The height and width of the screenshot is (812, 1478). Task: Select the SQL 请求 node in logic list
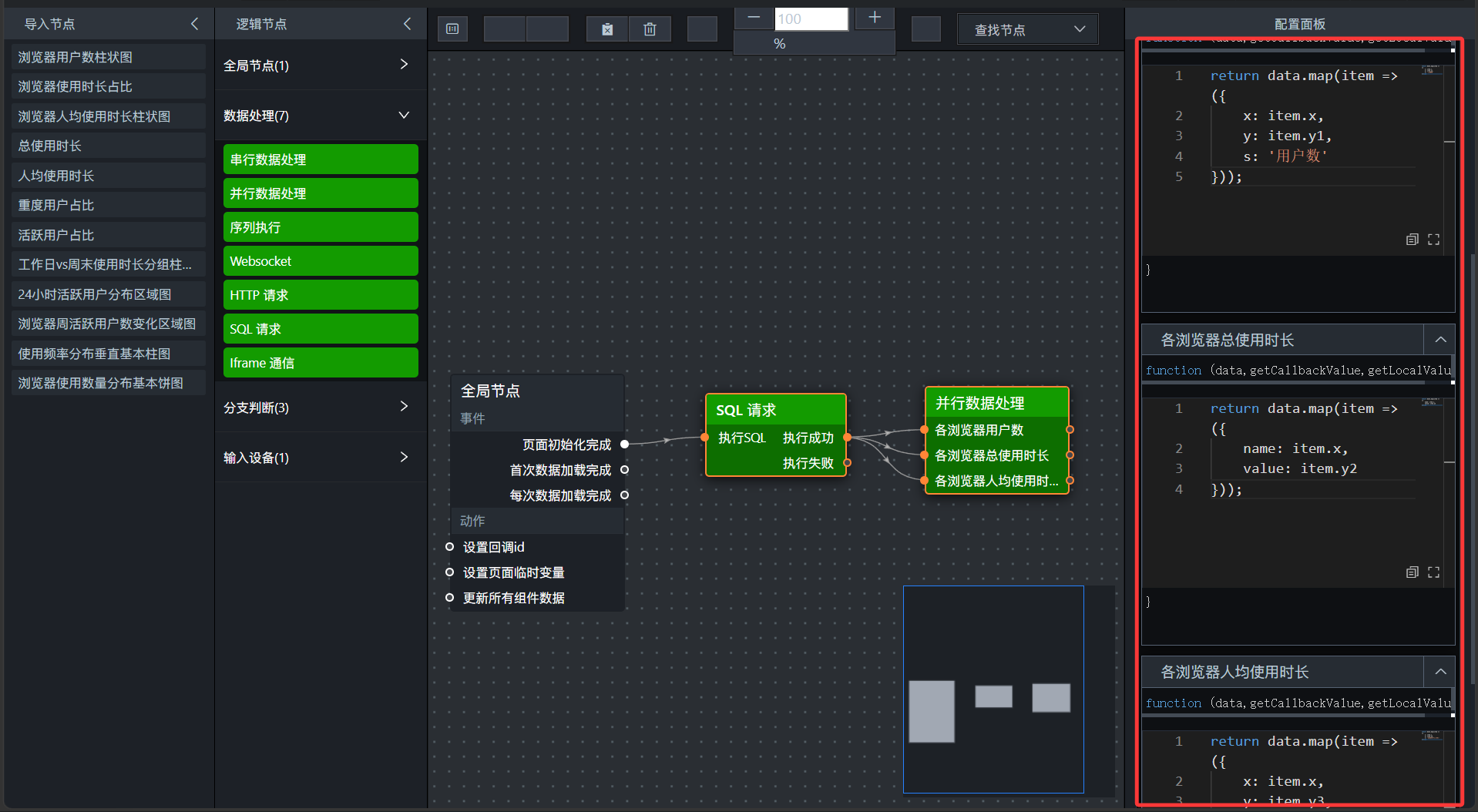321,329
